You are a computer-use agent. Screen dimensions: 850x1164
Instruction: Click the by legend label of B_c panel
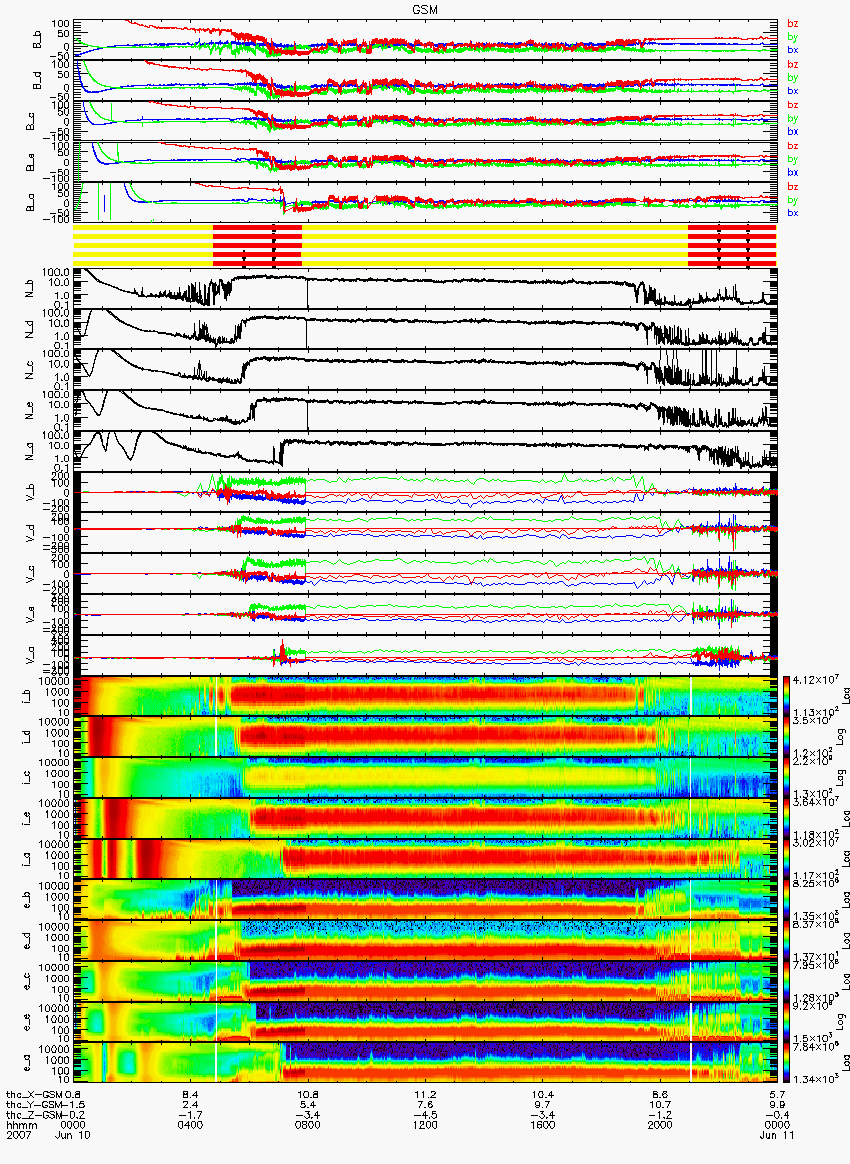pos(793,118)
